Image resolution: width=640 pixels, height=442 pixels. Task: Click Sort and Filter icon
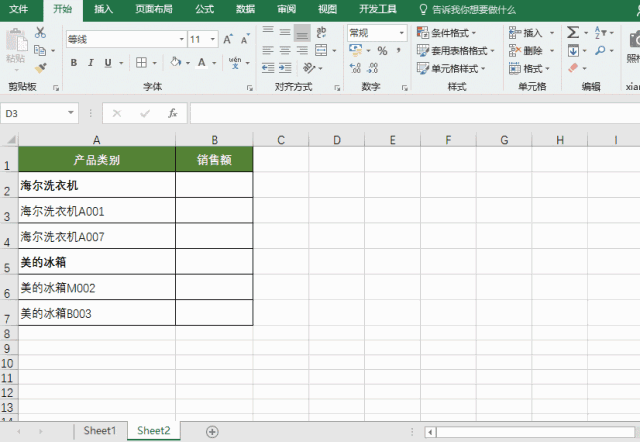click(x=600, y=32)
